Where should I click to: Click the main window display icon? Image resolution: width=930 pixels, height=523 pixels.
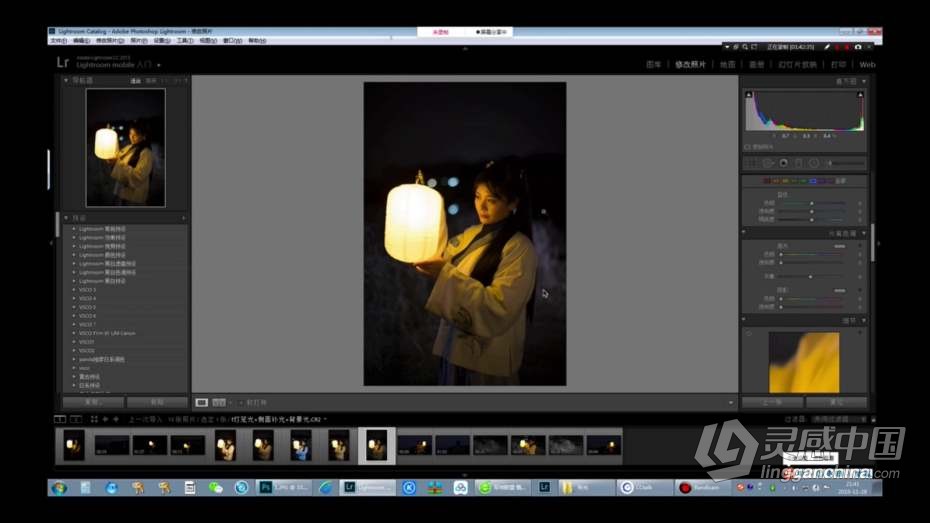[60, 419]
